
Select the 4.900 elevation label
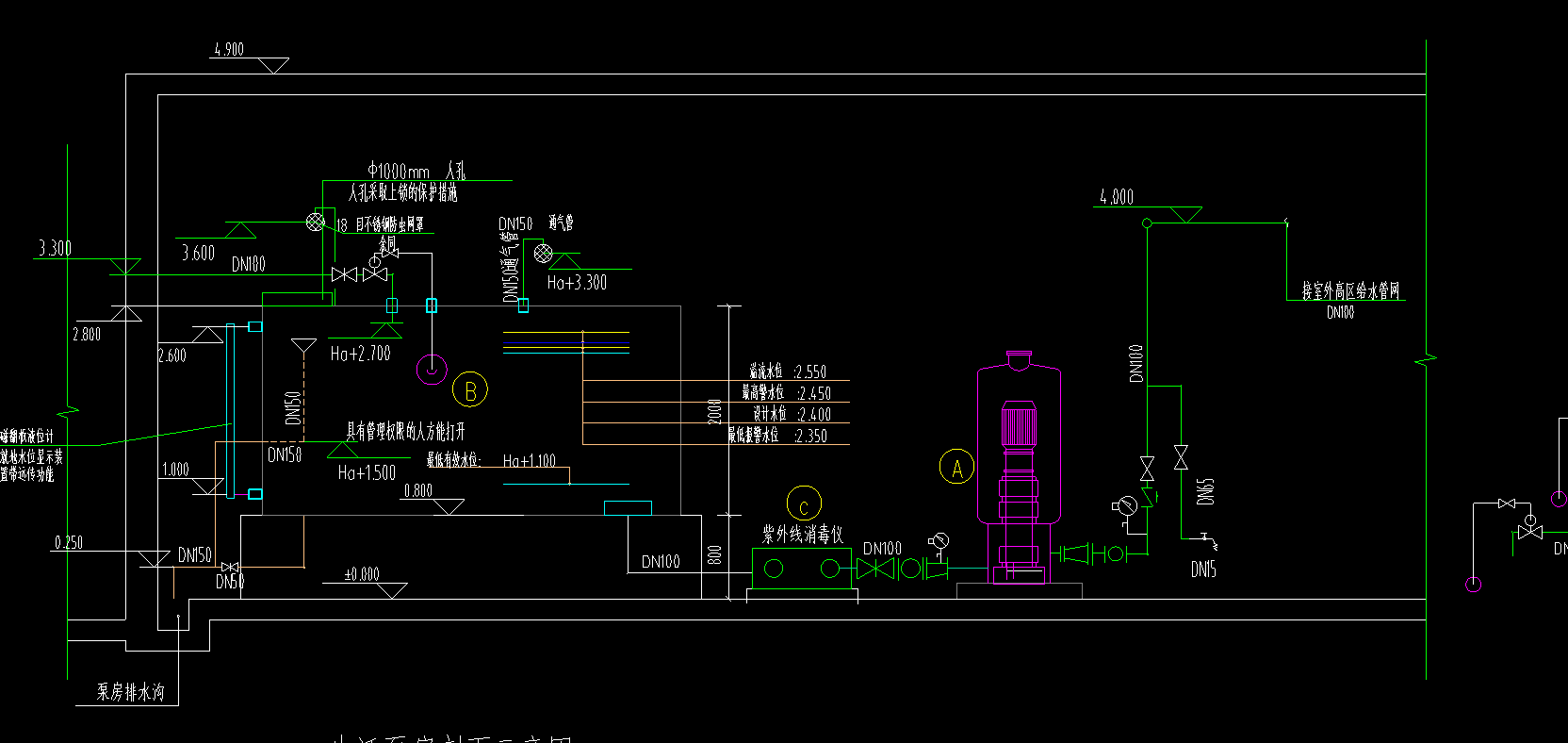pos(229,49)
